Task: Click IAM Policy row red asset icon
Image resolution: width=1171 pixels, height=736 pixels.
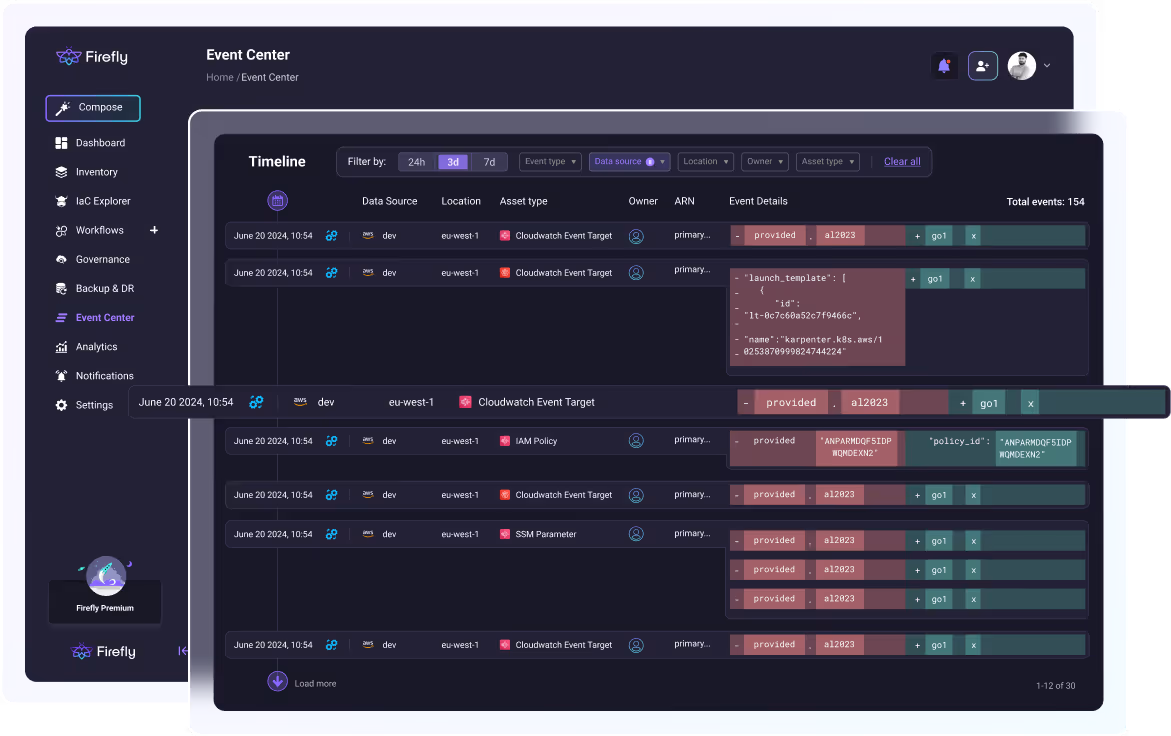Action: 505,441
